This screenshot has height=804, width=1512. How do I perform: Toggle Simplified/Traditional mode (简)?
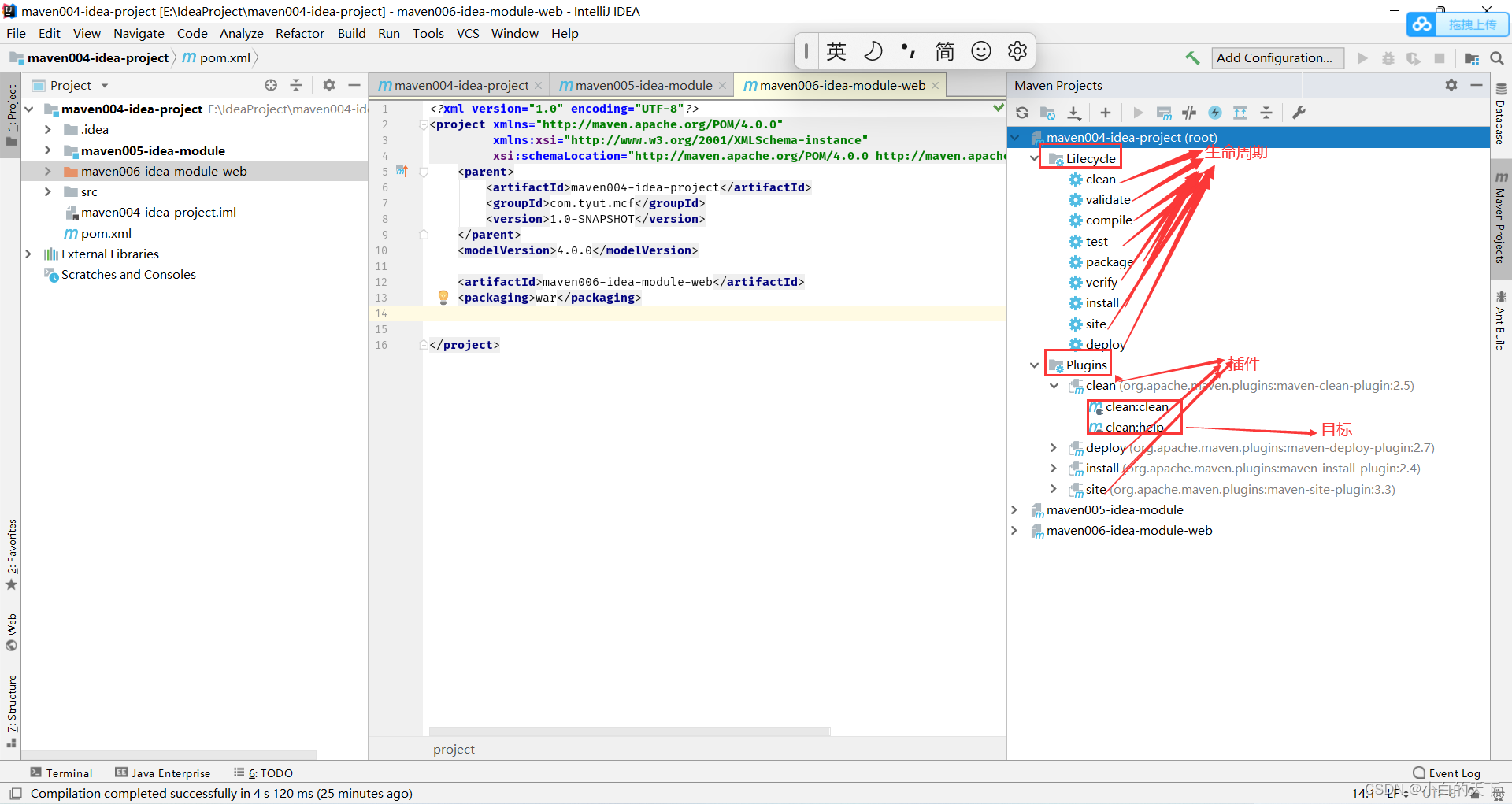944,51
